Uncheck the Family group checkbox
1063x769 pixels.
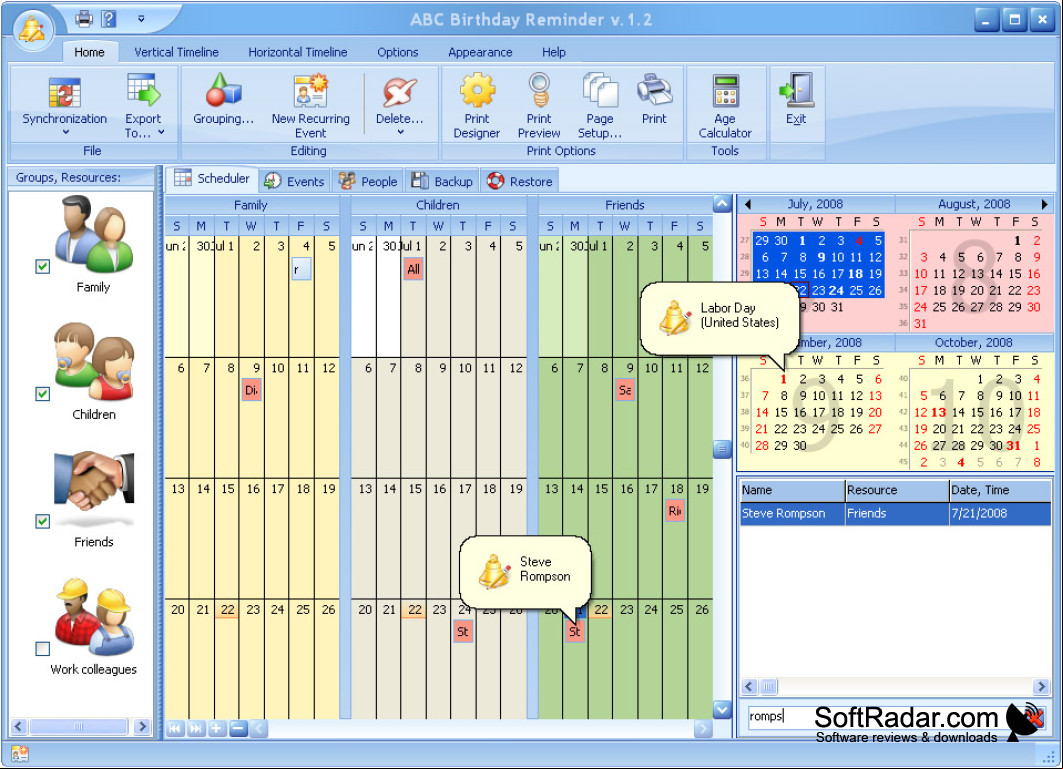point(43,267)
